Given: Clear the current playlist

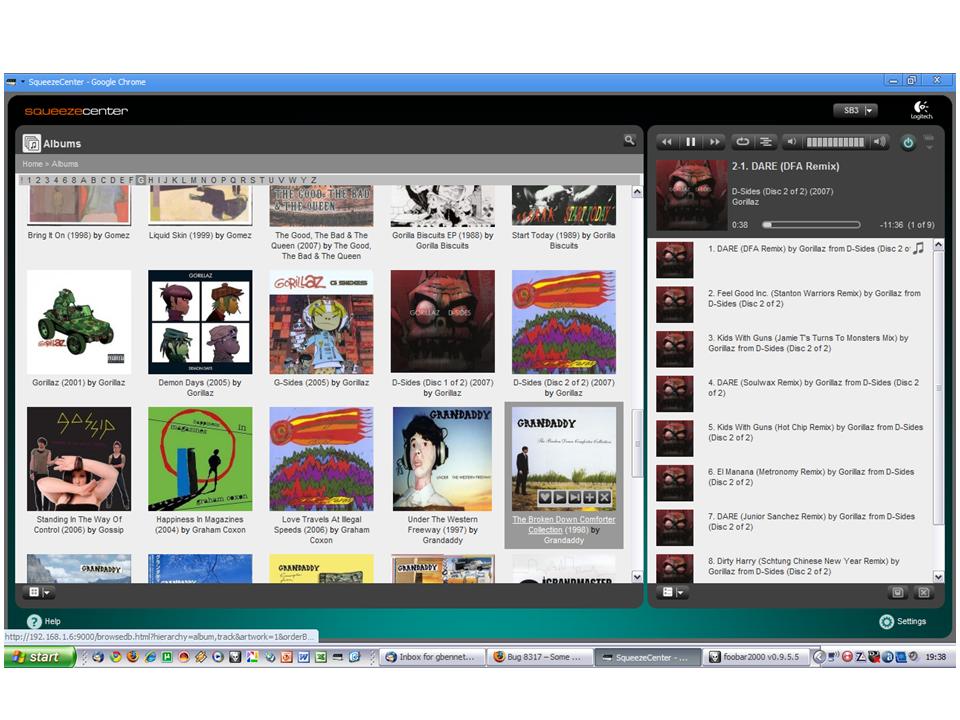Looking at the screenshot, I should tap(923, 592).
